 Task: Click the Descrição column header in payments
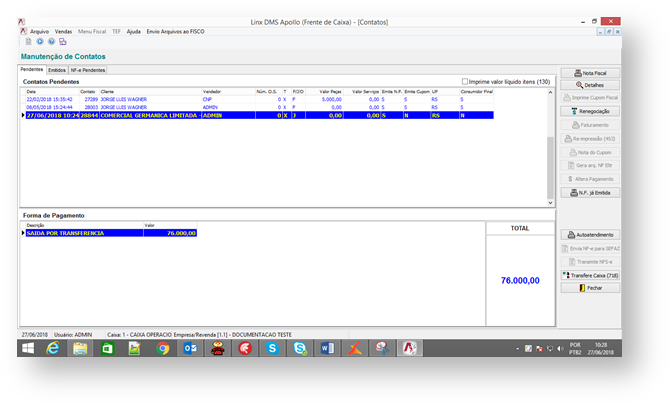[x=84, y=225]
